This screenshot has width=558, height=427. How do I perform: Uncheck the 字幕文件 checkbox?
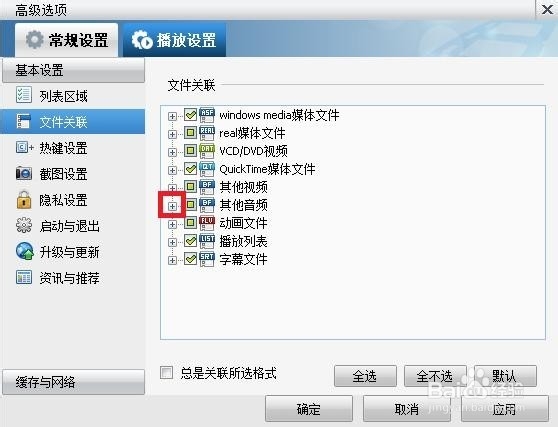(x=190, y=259)
